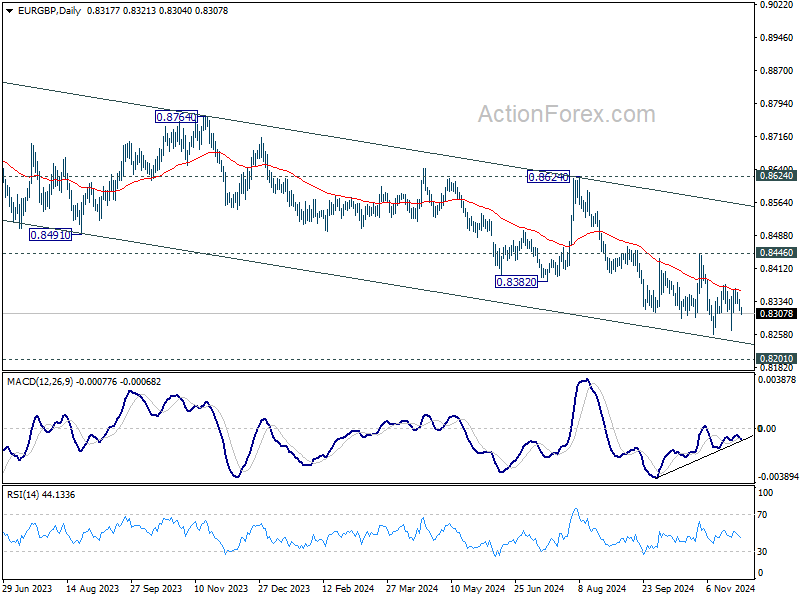Click the 14 Aug 2023 date label
Screen dimensions: 800x600
(x=92, y=588)
